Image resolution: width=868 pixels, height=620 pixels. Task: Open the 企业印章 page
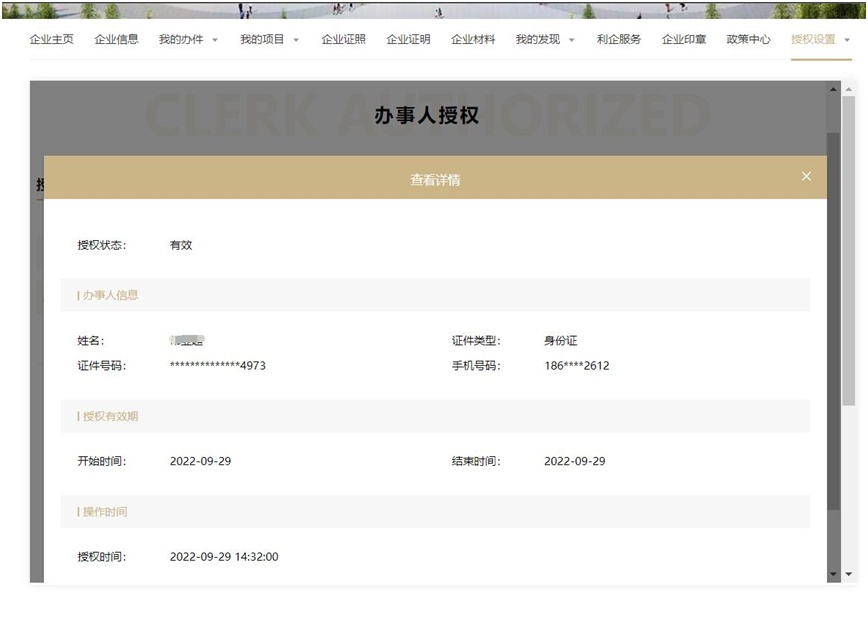click(x=684, y=40)
